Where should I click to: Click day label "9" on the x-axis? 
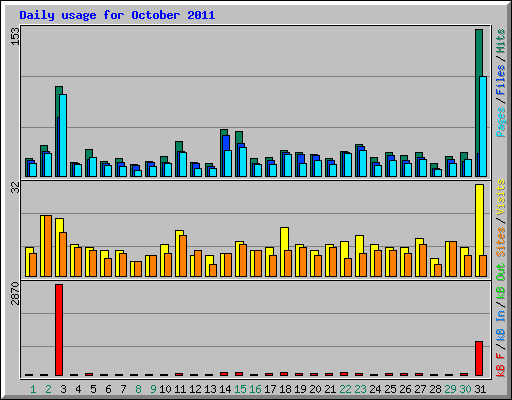click(153, 389)
